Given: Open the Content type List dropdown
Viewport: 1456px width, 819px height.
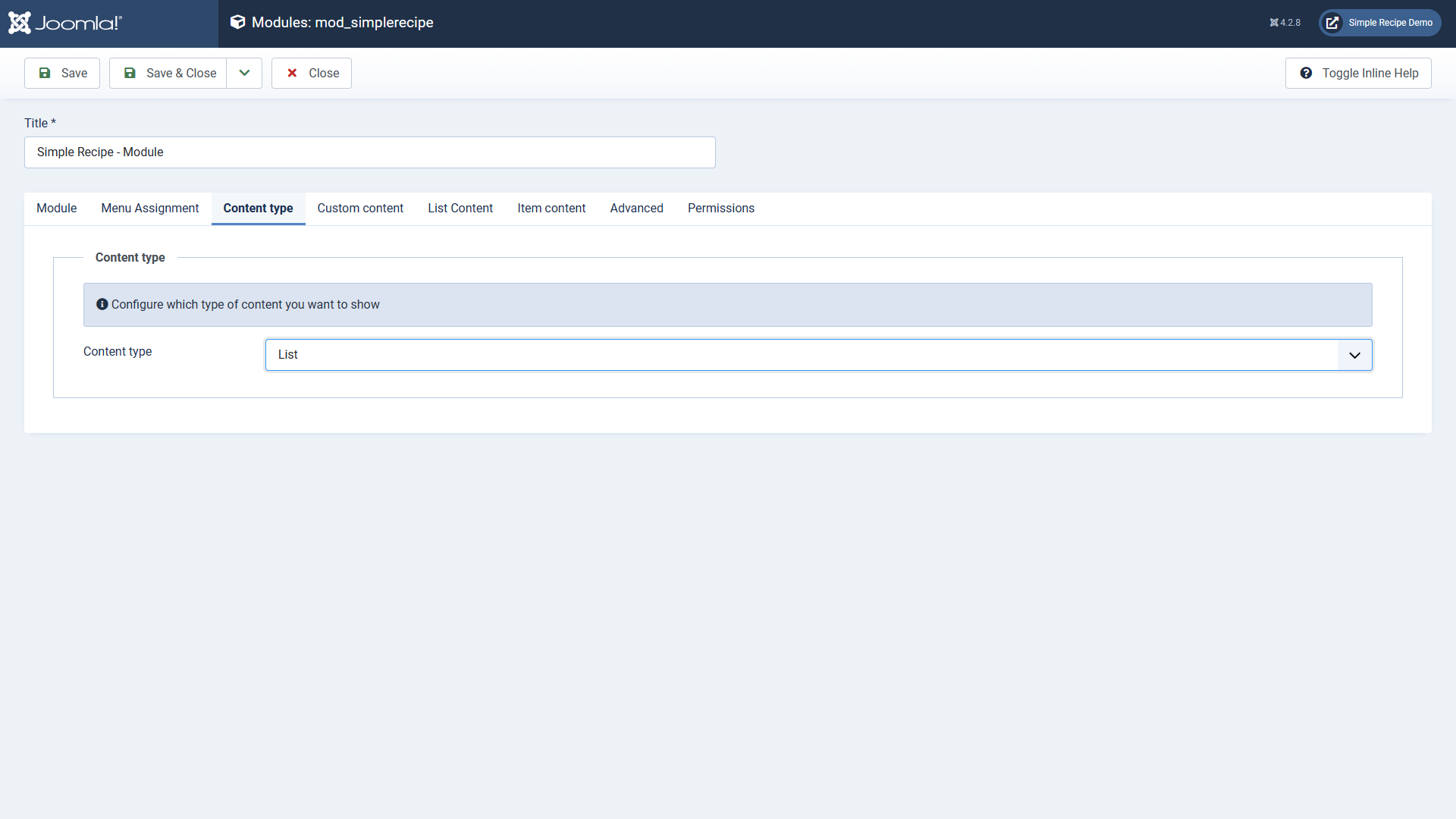Looking at the screenshot, I should click(804, 355).
